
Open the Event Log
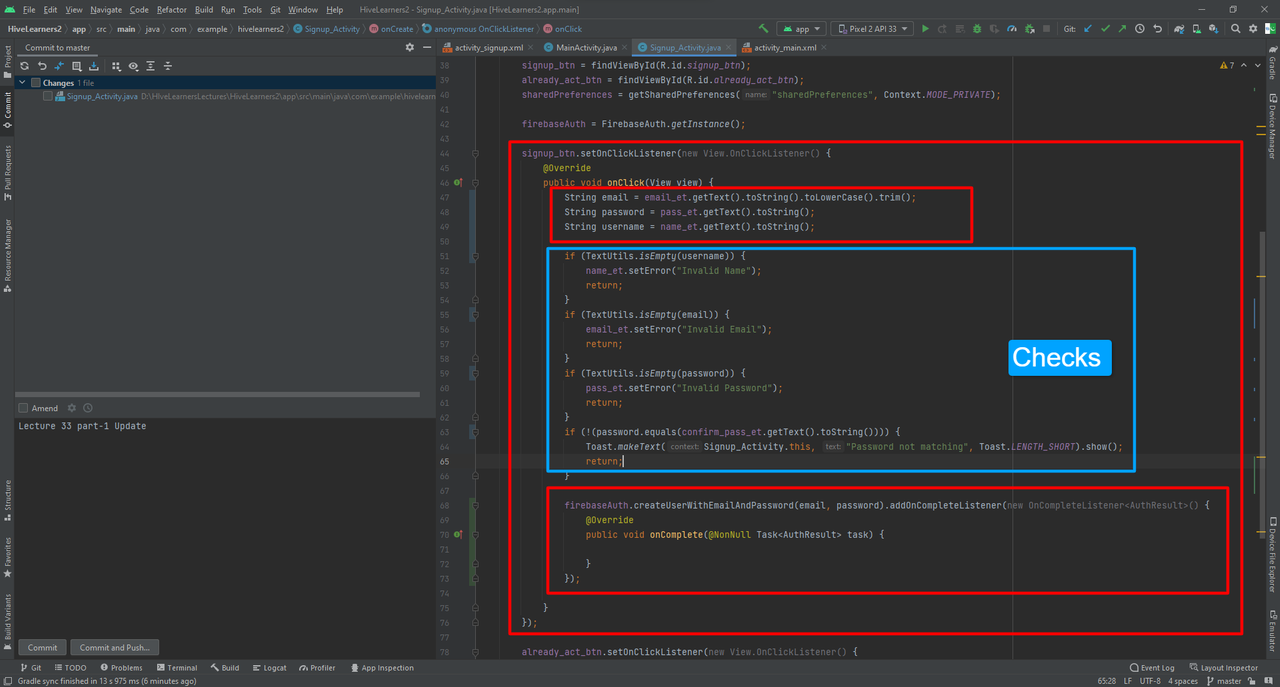[1152, 667]
